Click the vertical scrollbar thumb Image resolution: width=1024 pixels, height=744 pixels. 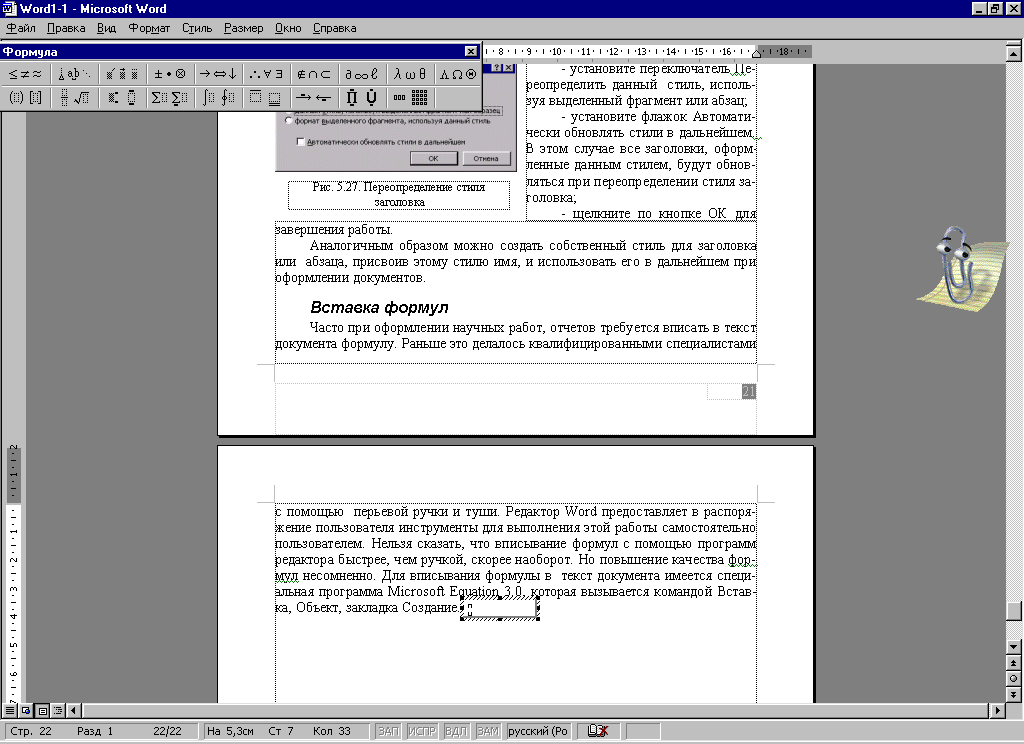[x=1014, y=611]
